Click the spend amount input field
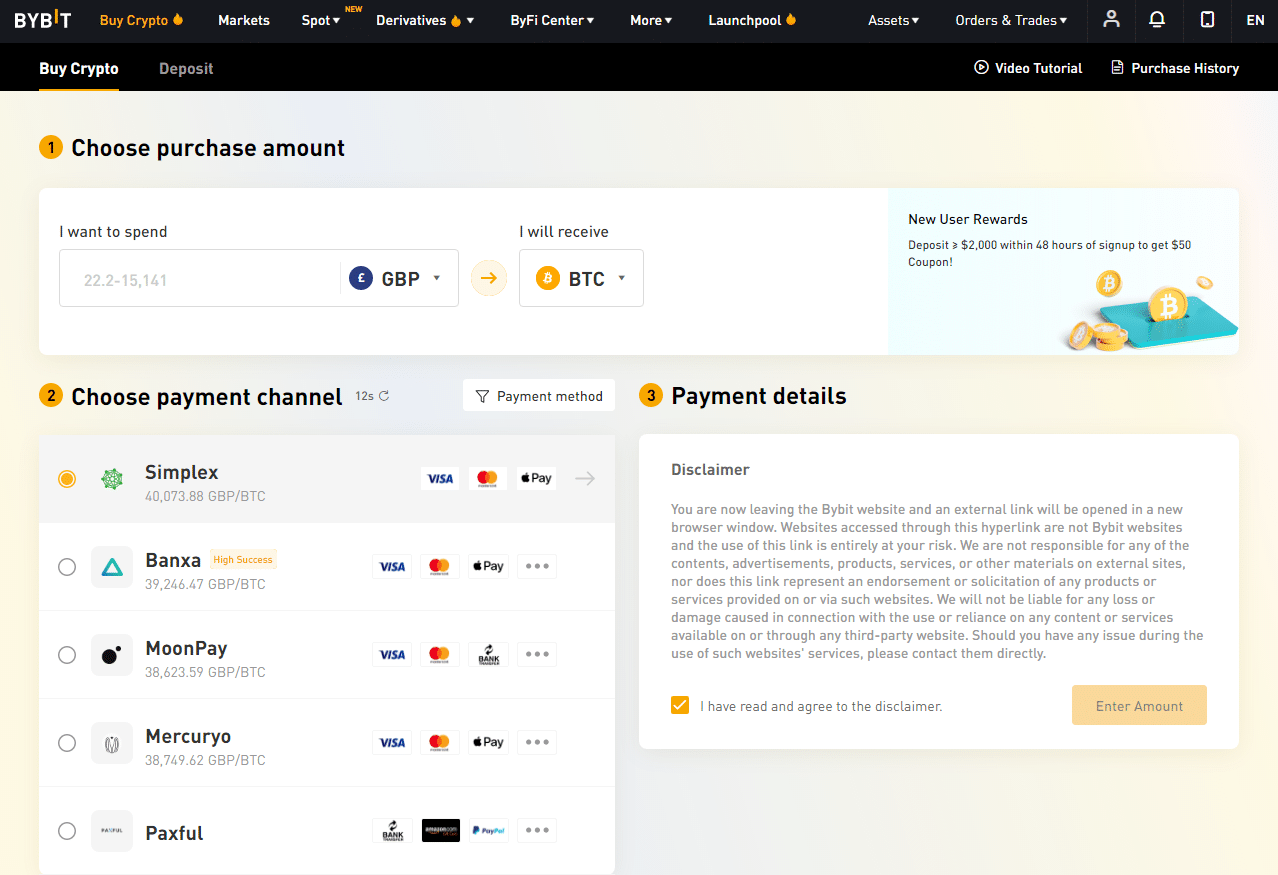Screen dimensions: 1278x875 200,279
